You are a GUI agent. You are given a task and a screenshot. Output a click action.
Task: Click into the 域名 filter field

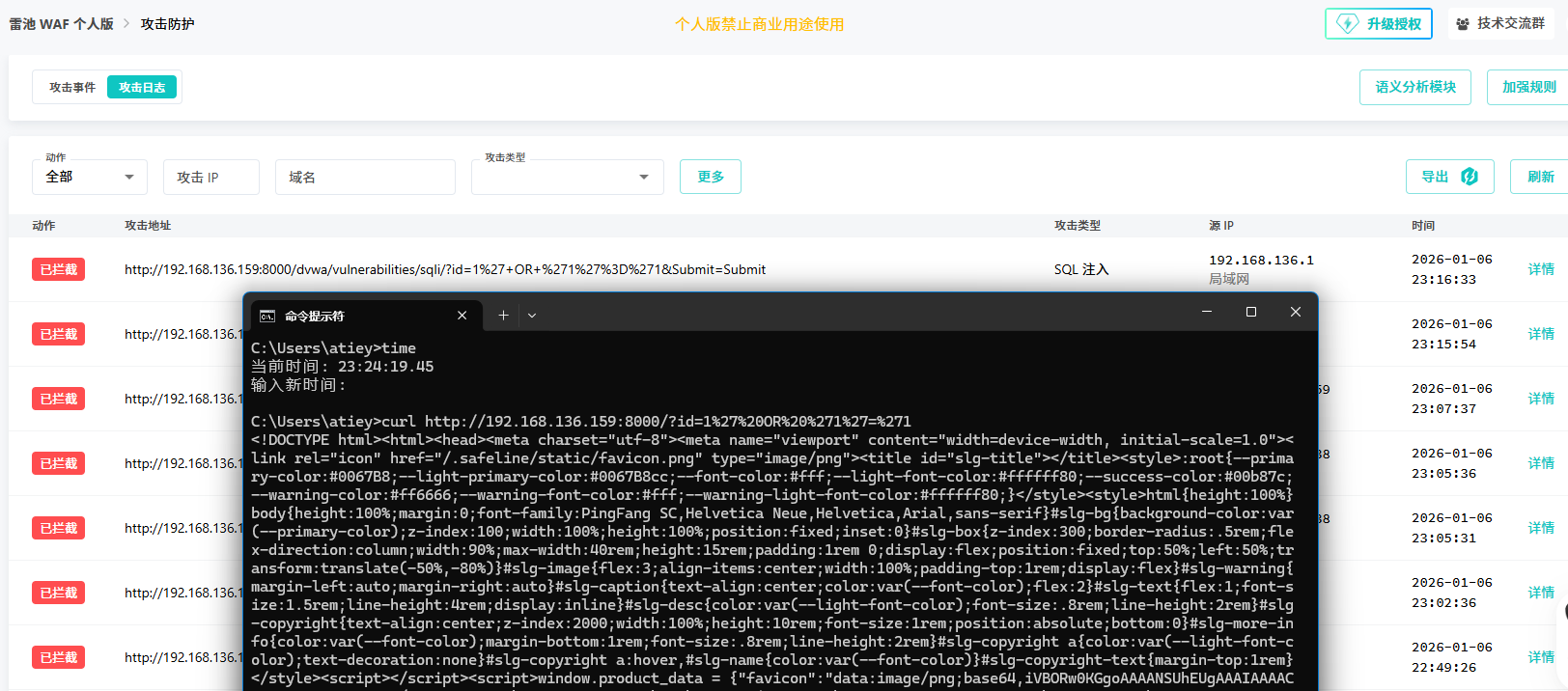[364, 178]
